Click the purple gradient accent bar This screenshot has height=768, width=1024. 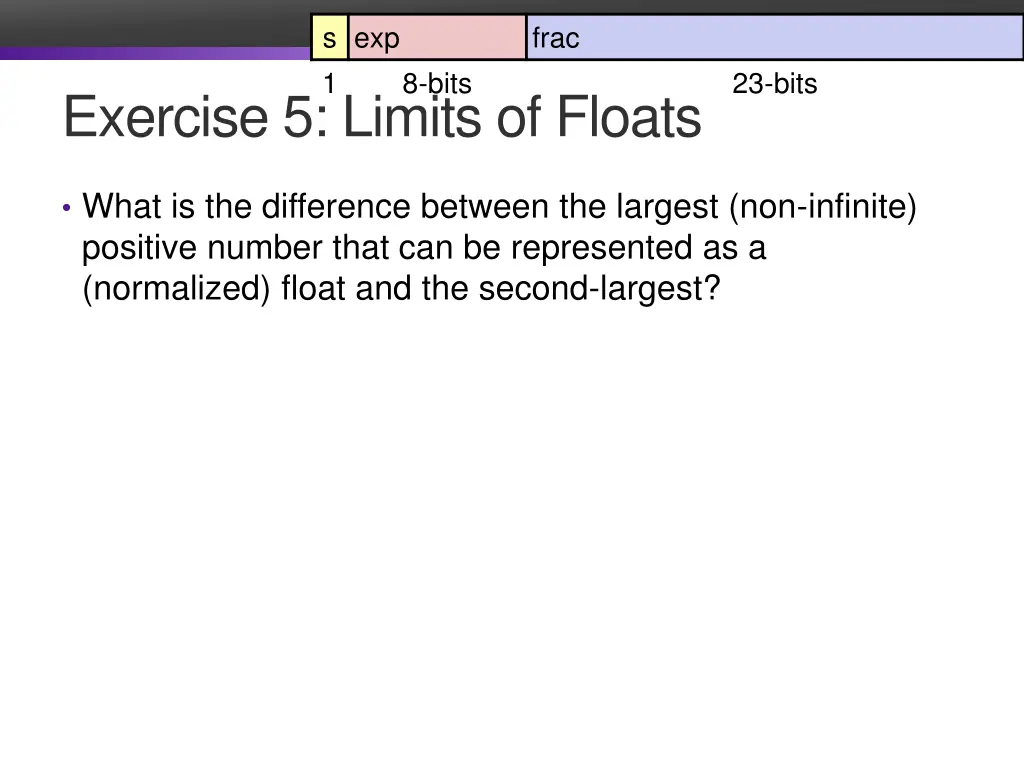coord(155,54)
